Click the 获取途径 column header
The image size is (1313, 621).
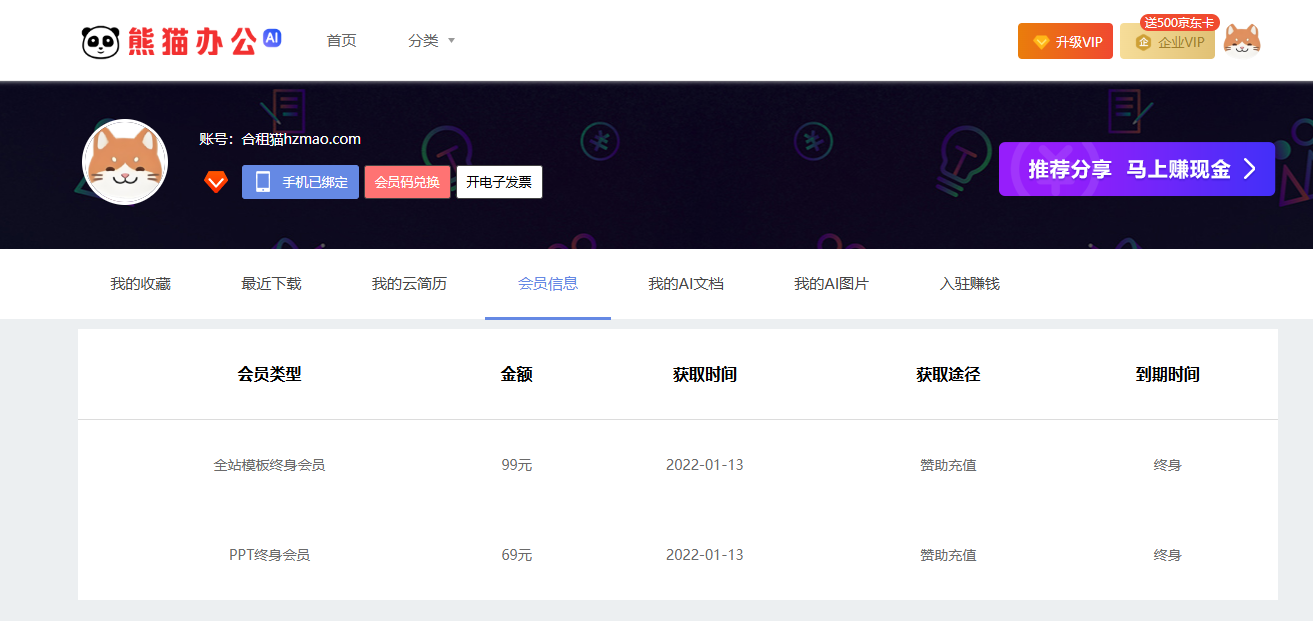point(948,375)
